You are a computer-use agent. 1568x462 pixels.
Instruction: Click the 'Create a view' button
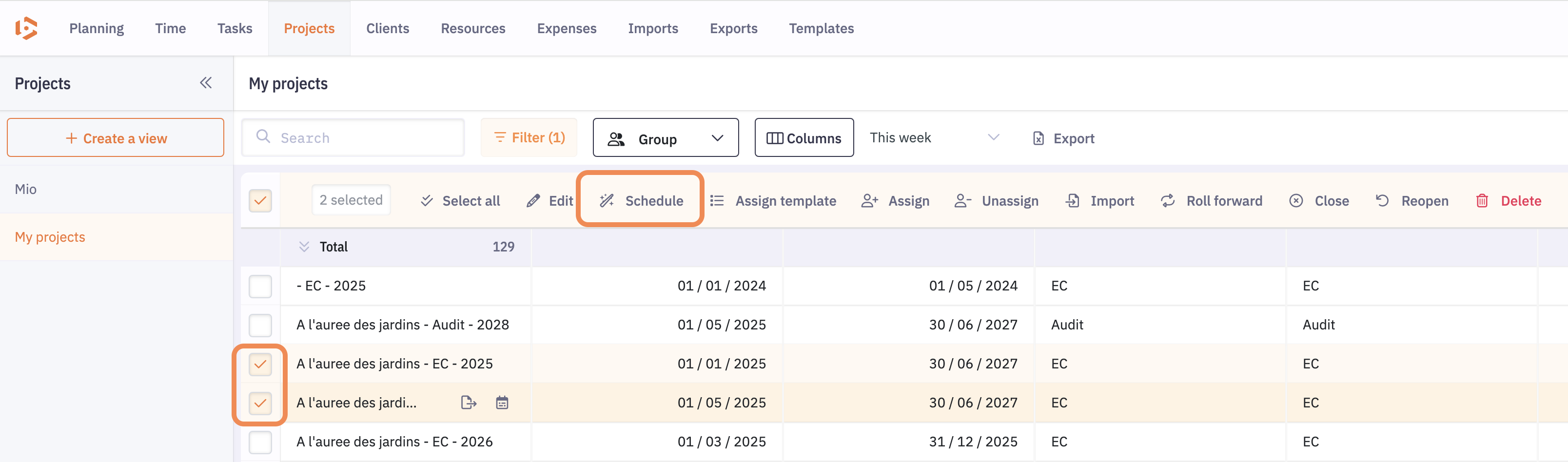pos(116,138)
